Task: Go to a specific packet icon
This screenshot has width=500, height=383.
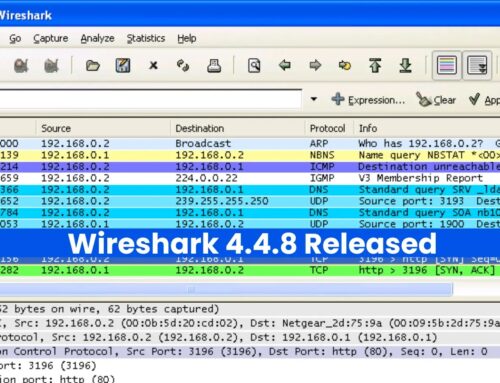Action: point(345,65)
